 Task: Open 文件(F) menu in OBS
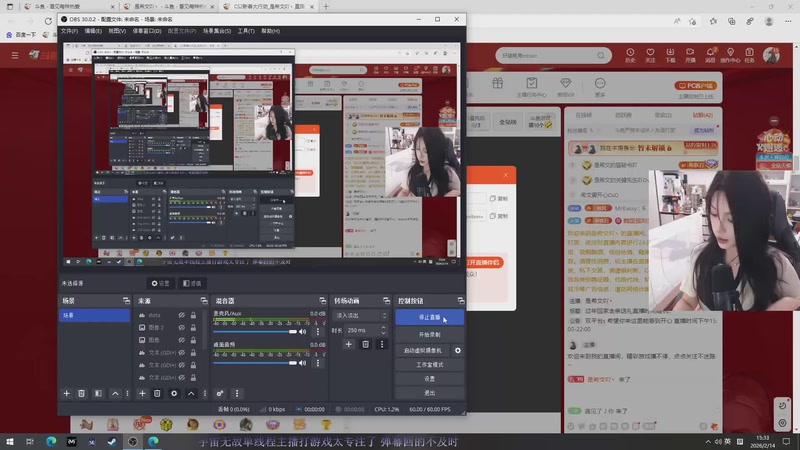69,31
